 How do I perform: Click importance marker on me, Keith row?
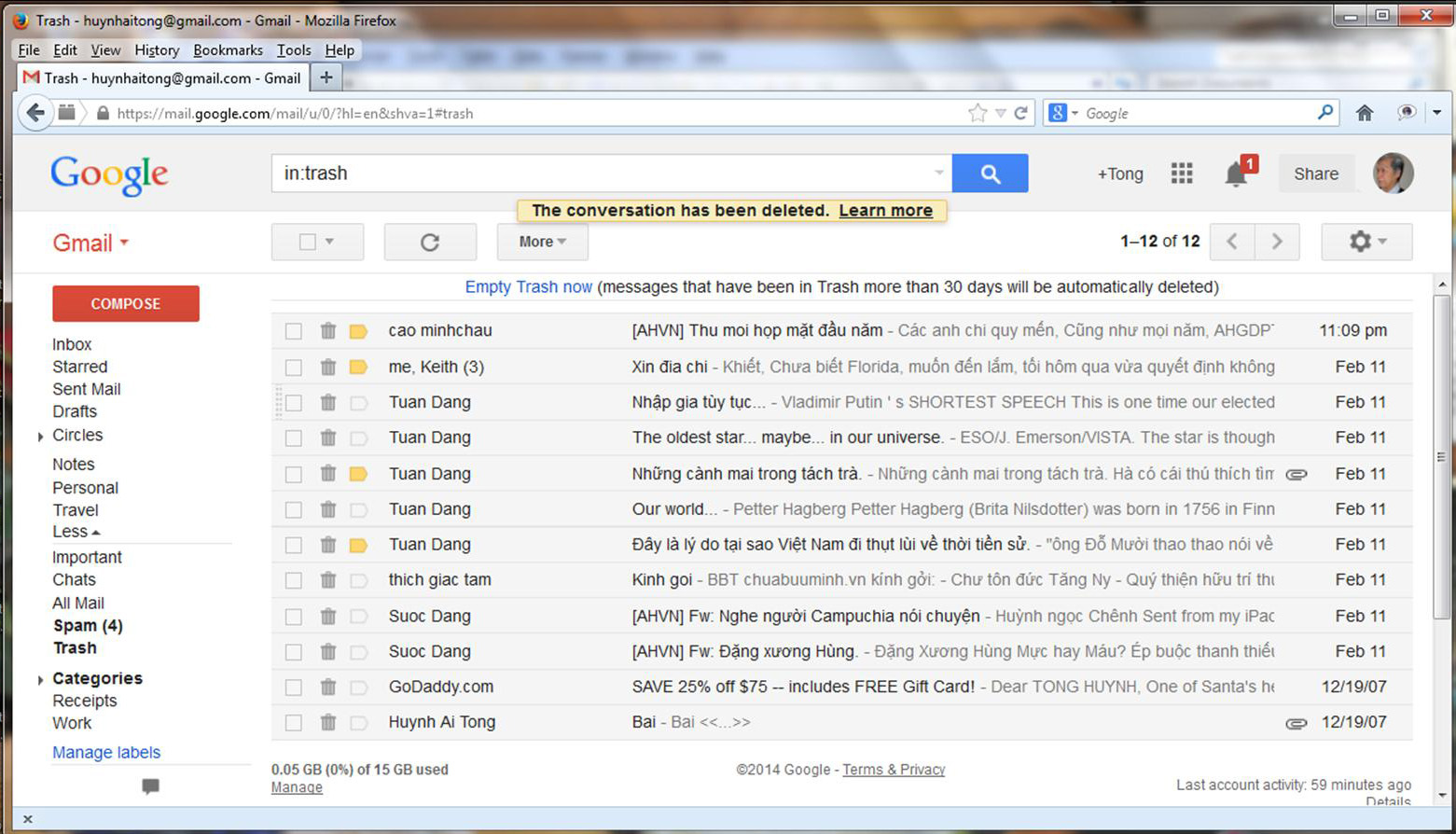point(358,367)
